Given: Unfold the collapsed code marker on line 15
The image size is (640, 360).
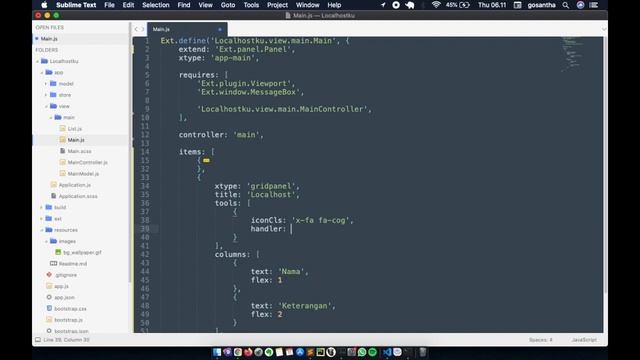Looking at the screenshot, I should pyautogui.click(x=206, y=160).
